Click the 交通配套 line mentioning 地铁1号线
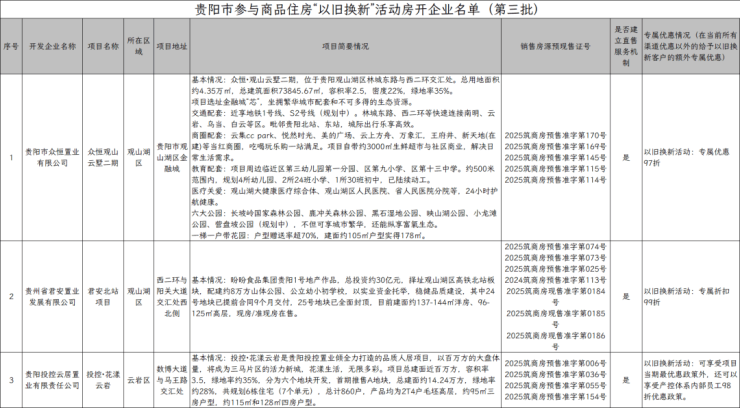The height and width of the screenshot is (408, 740). pos(344,119)
